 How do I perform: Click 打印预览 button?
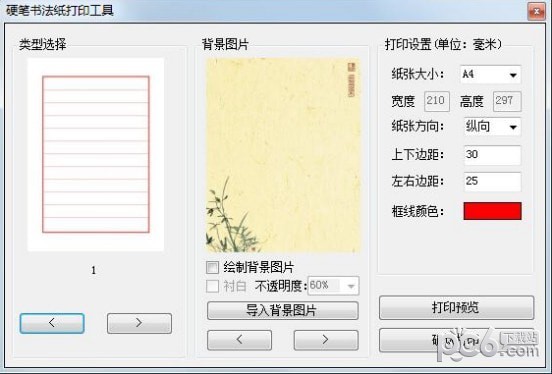(456, 307)
